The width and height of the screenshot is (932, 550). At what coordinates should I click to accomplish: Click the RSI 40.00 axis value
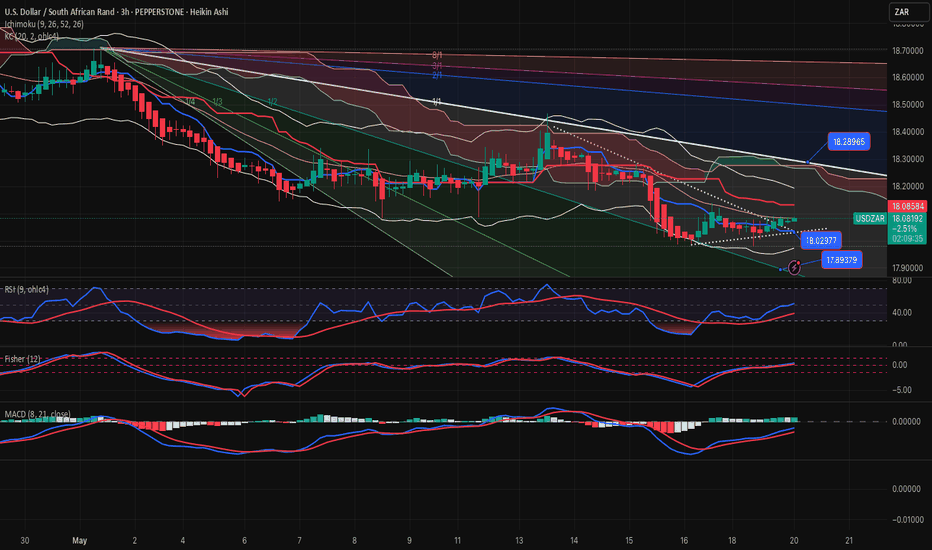click(900, 312)
